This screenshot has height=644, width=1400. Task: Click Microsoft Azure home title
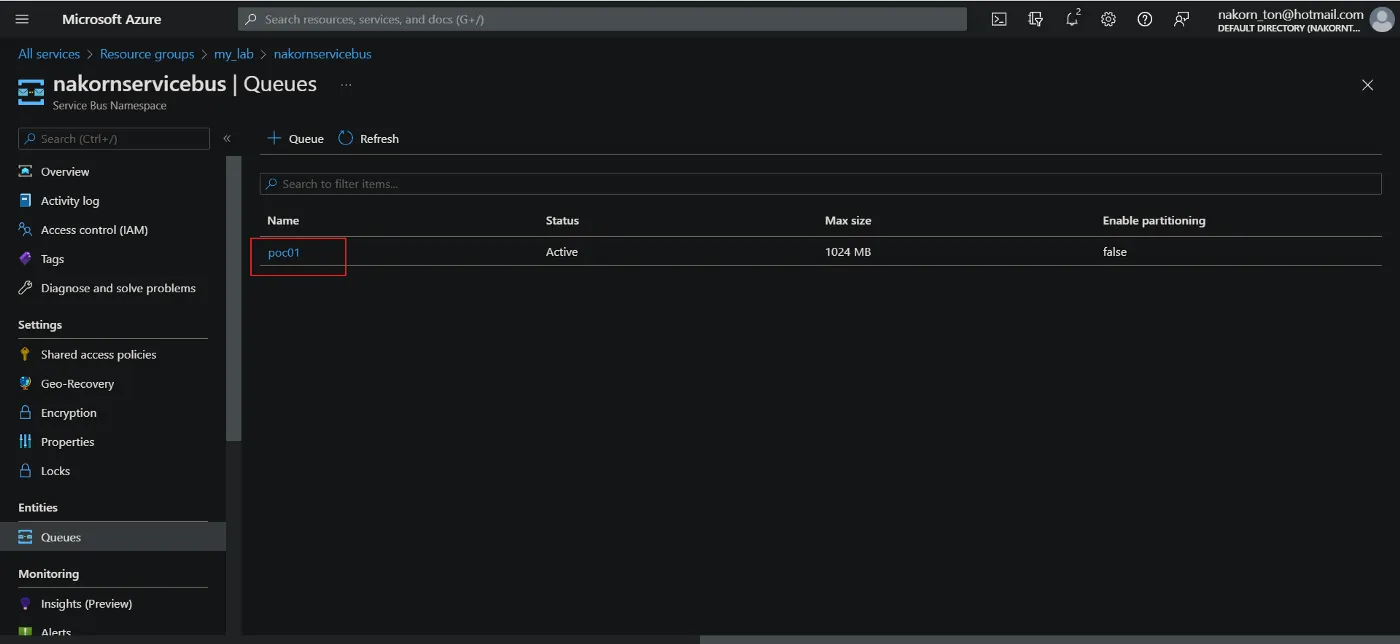coord(111,19)
